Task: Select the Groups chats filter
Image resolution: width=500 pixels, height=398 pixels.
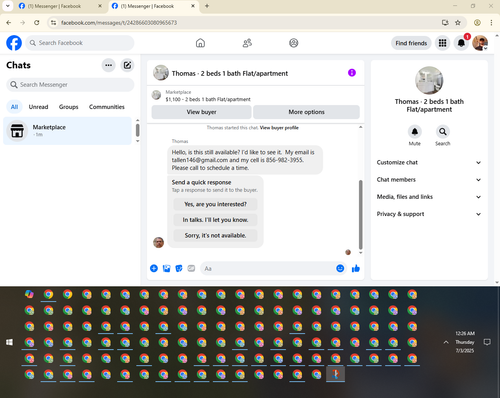Action: click(68, 107)
